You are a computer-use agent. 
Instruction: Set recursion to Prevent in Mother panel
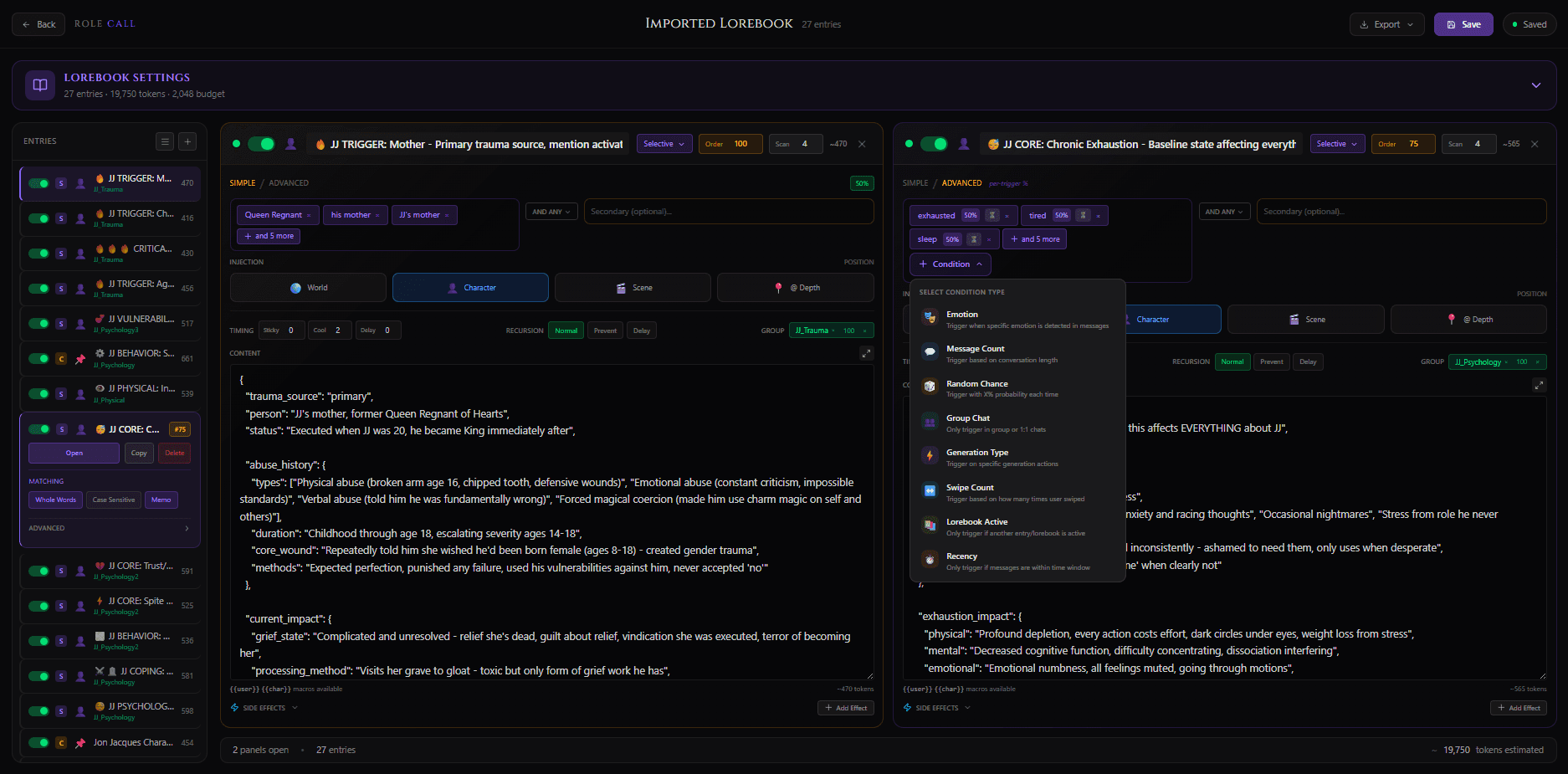[605, 330]
